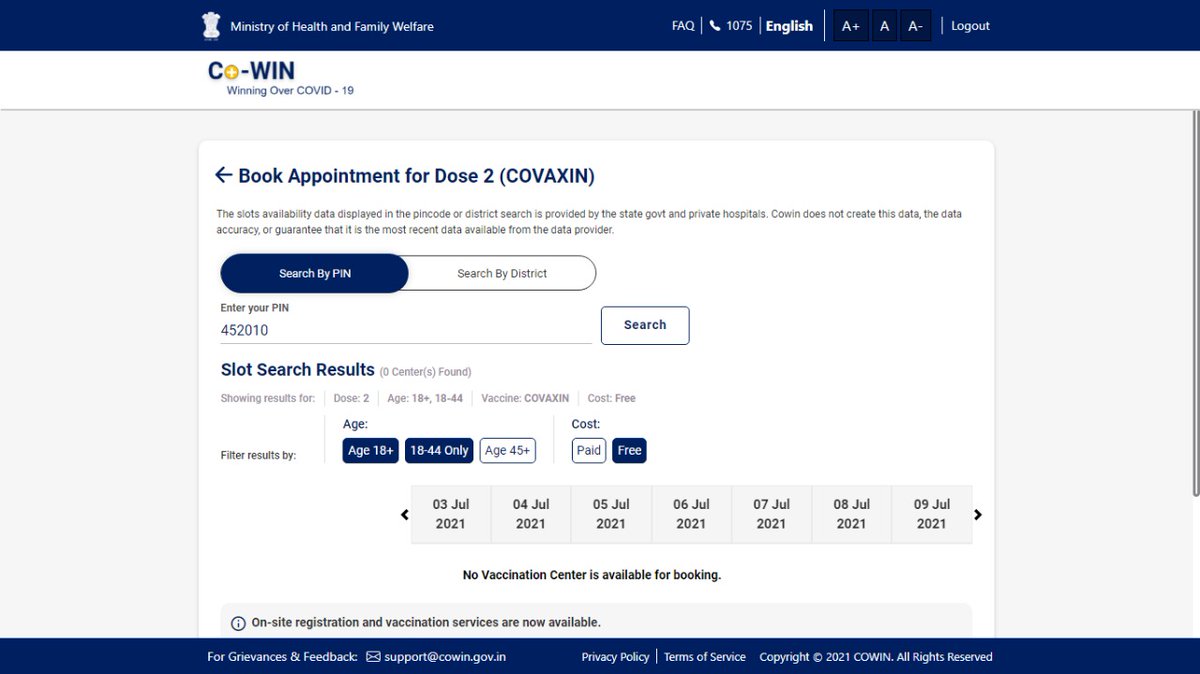This screenshot has width=1200, height=674.
Task: Increase font size with A+ button
Action: (x=850, y=26)
